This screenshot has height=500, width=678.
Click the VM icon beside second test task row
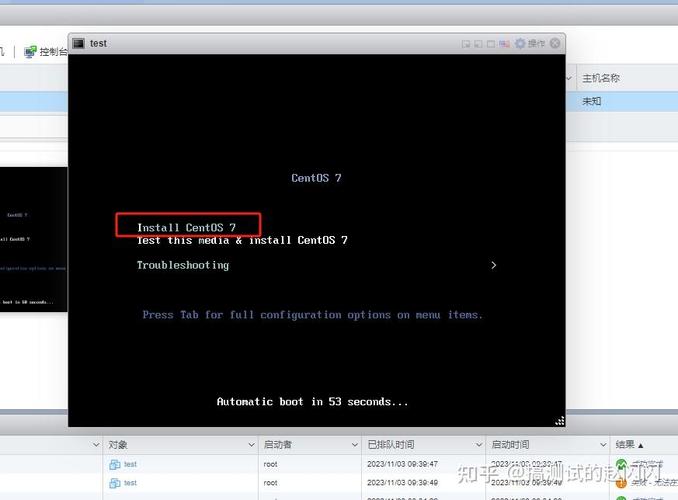[x=114, y=483]
